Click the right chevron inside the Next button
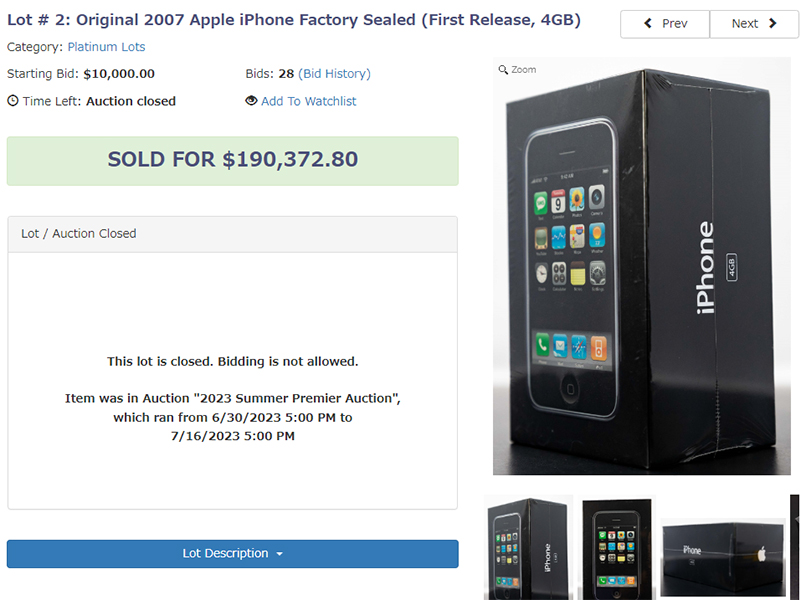 773,24
